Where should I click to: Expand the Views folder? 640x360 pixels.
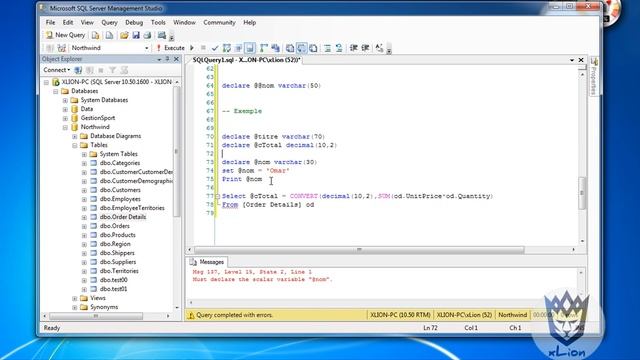pyautogui.click(x=75, y=298)
